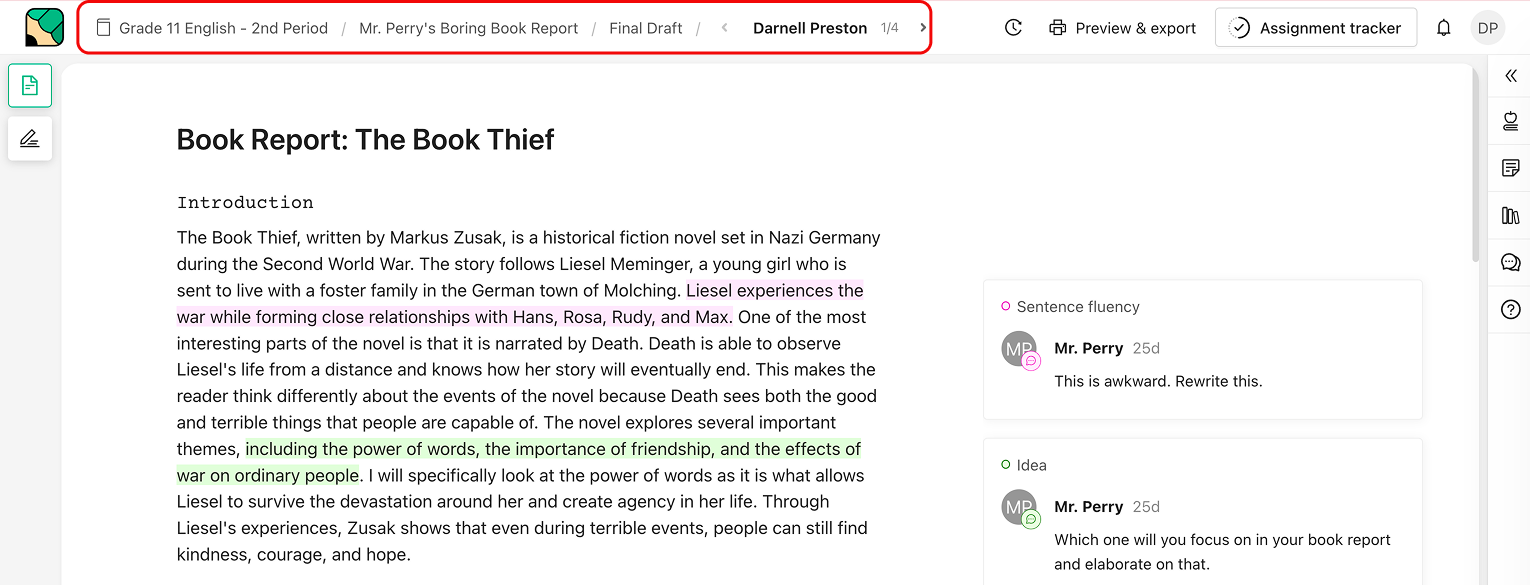Open the Sentence fluency comment label
1530x585 pixels.
click(1078, 307)
